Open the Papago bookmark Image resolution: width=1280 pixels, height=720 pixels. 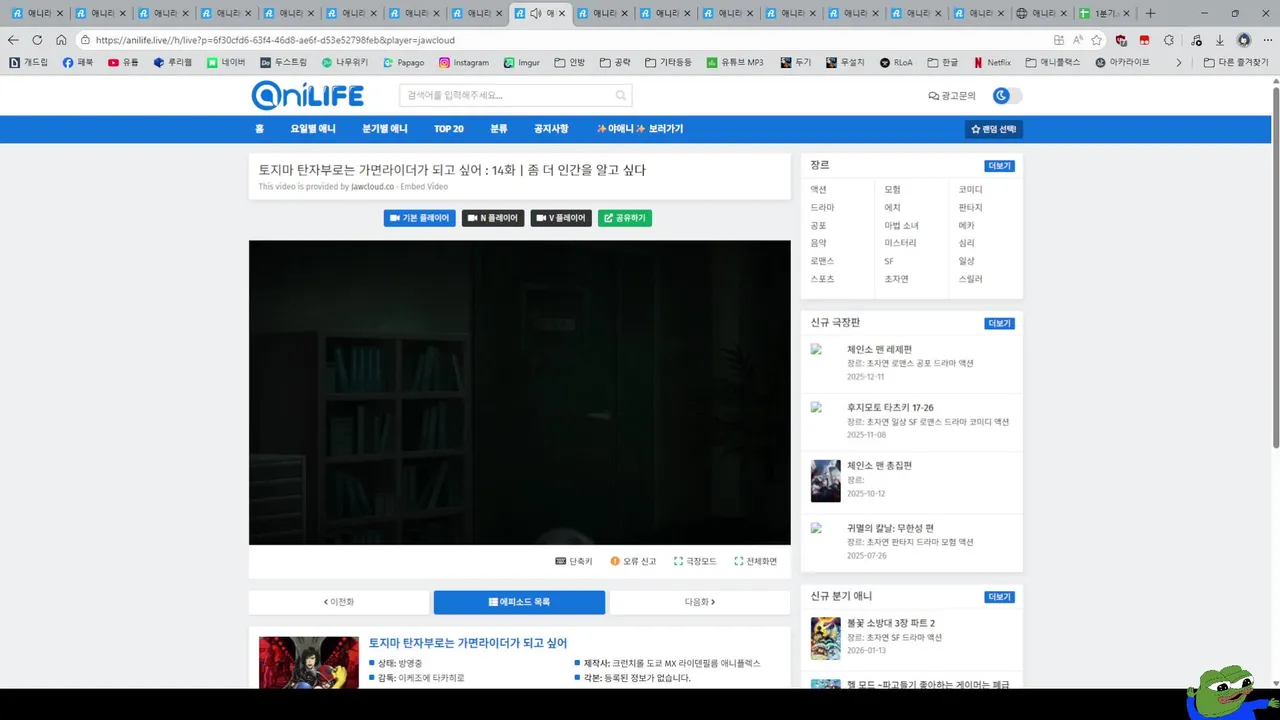click(404, 62)
